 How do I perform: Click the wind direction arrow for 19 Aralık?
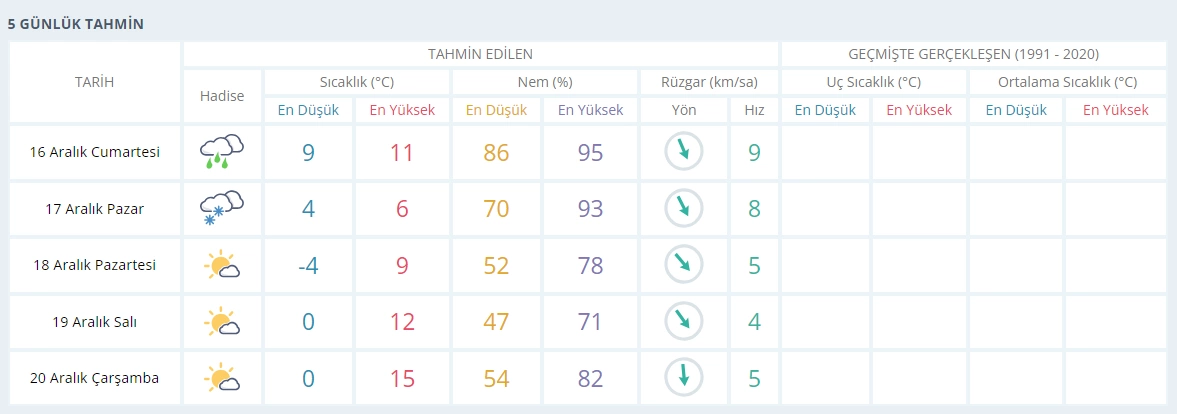[x=684, y=321]
